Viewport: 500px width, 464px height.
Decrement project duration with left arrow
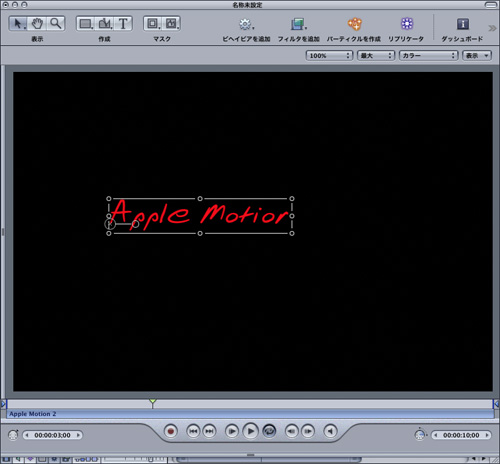436,435
